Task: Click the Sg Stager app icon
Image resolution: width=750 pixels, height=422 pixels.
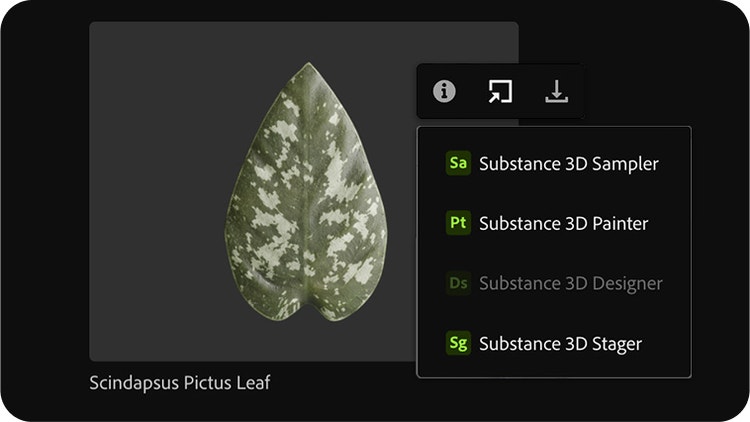Action: (458, 343)
